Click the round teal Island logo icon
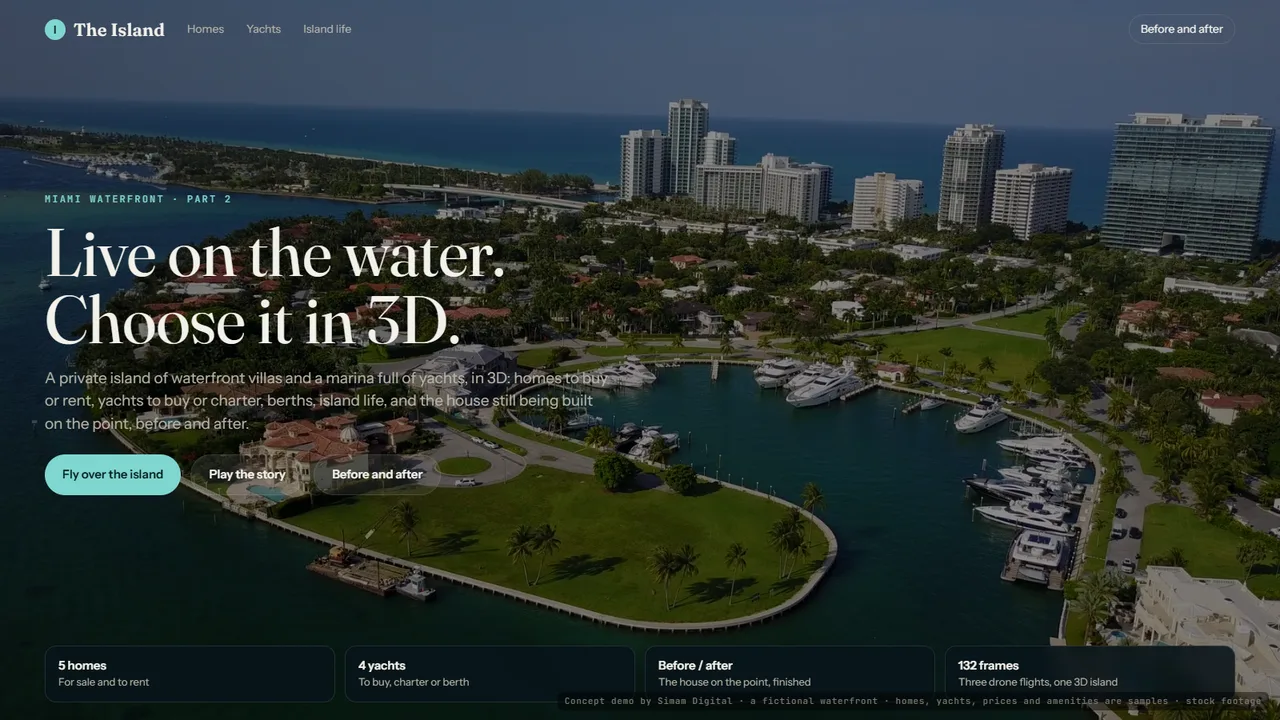 [55, 30]
